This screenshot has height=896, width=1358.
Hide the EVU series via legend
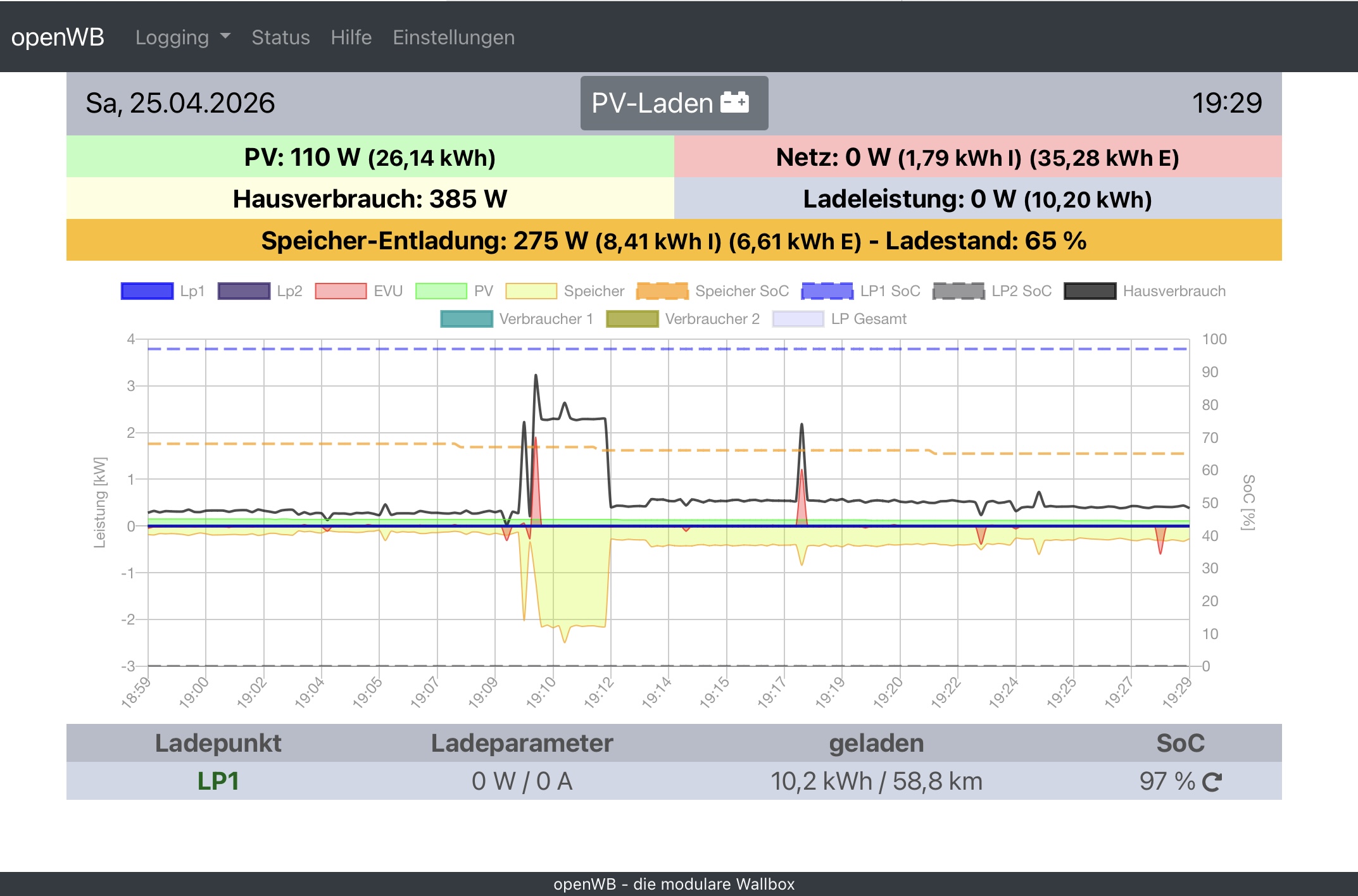tap(341, 291)
